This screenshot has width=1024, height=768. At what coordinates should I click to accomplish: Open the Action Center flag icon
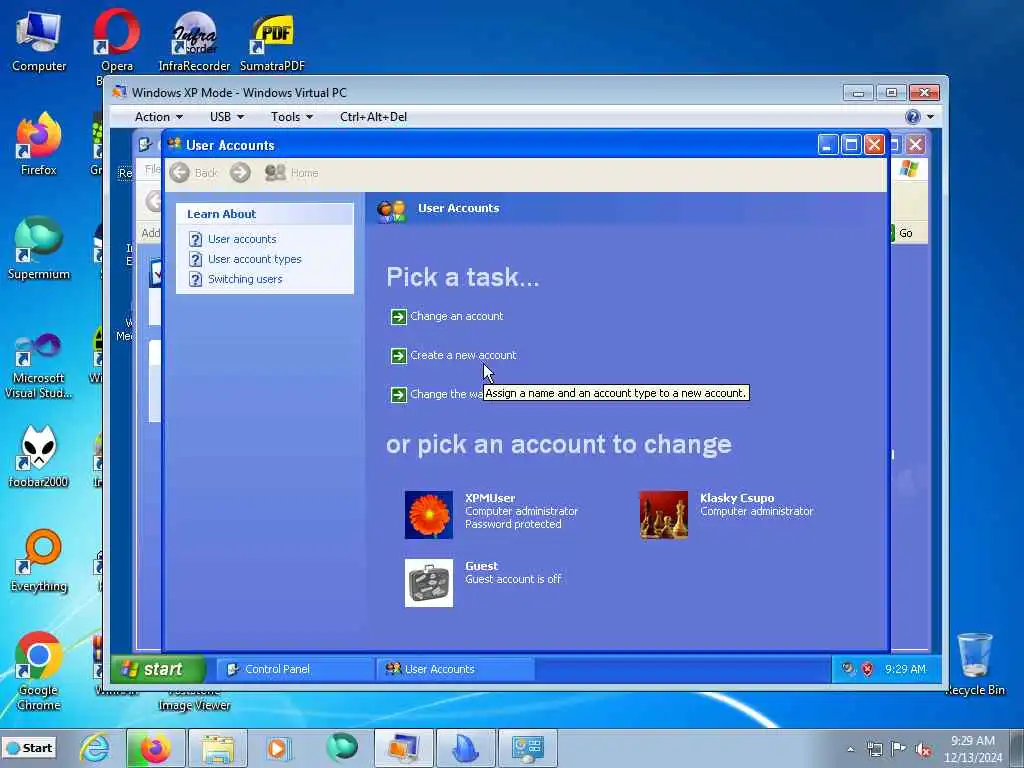pyautogui.click(x=899, y=749)
